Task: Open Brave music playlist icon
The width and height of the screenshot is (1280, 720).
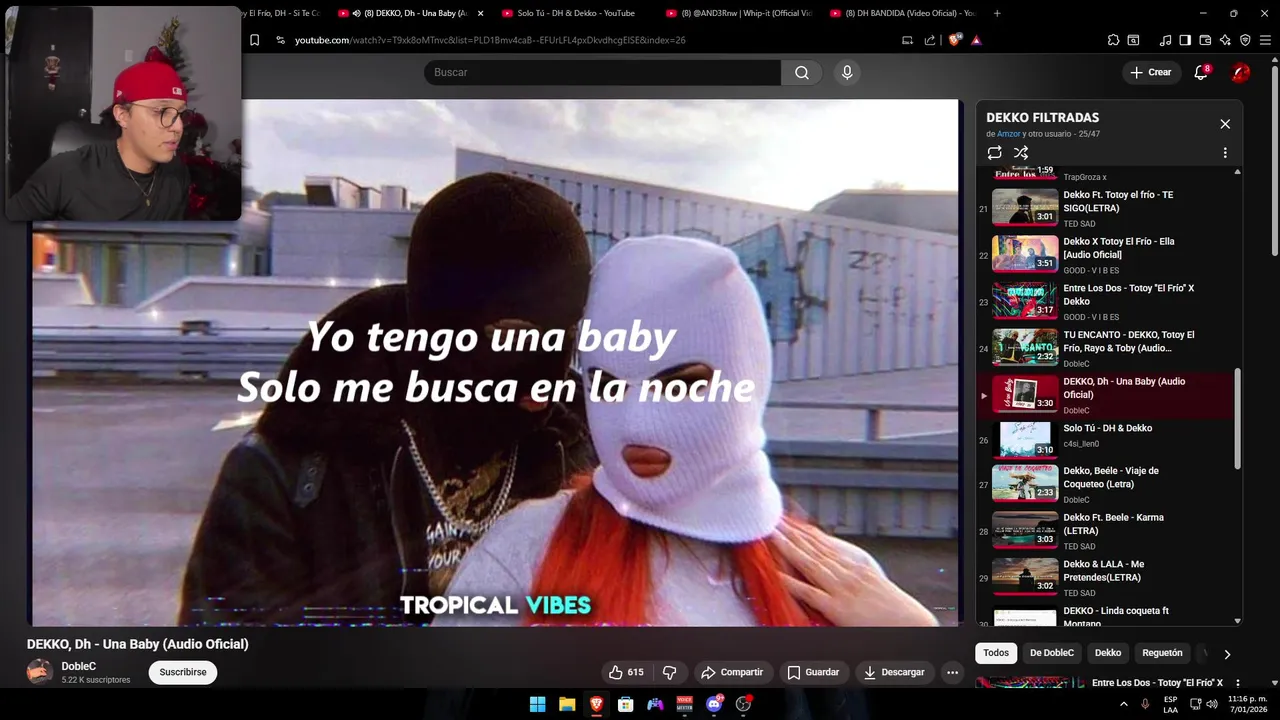Action: 1165,40
